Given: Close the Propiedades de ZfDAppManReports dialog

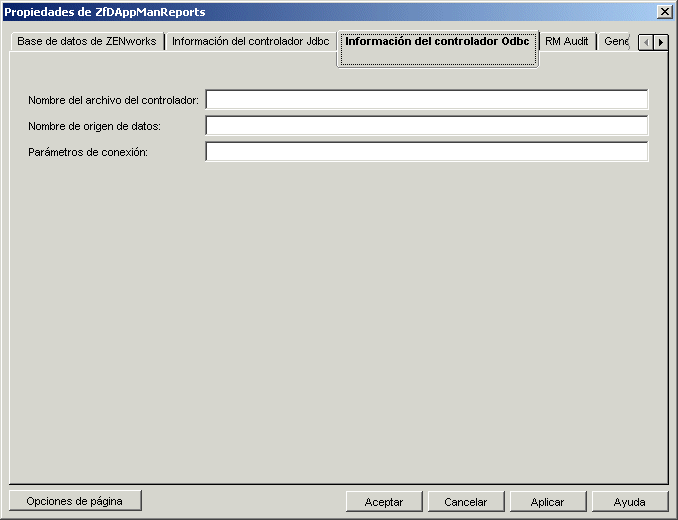Looking at the screenshot, I should (x=664, y=12).
